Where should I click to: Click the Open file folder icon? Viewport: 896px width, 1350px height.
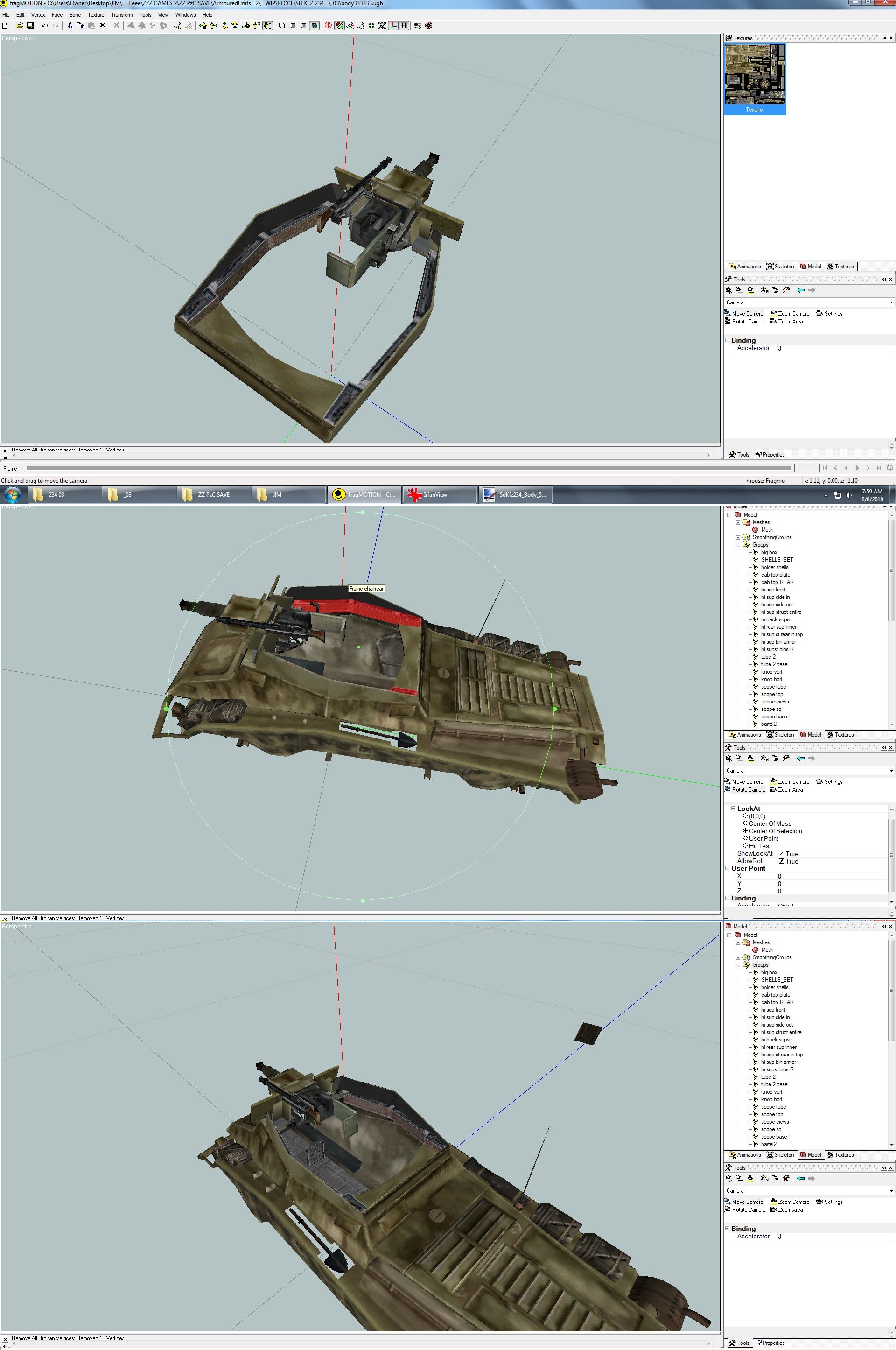click(19, 26)
